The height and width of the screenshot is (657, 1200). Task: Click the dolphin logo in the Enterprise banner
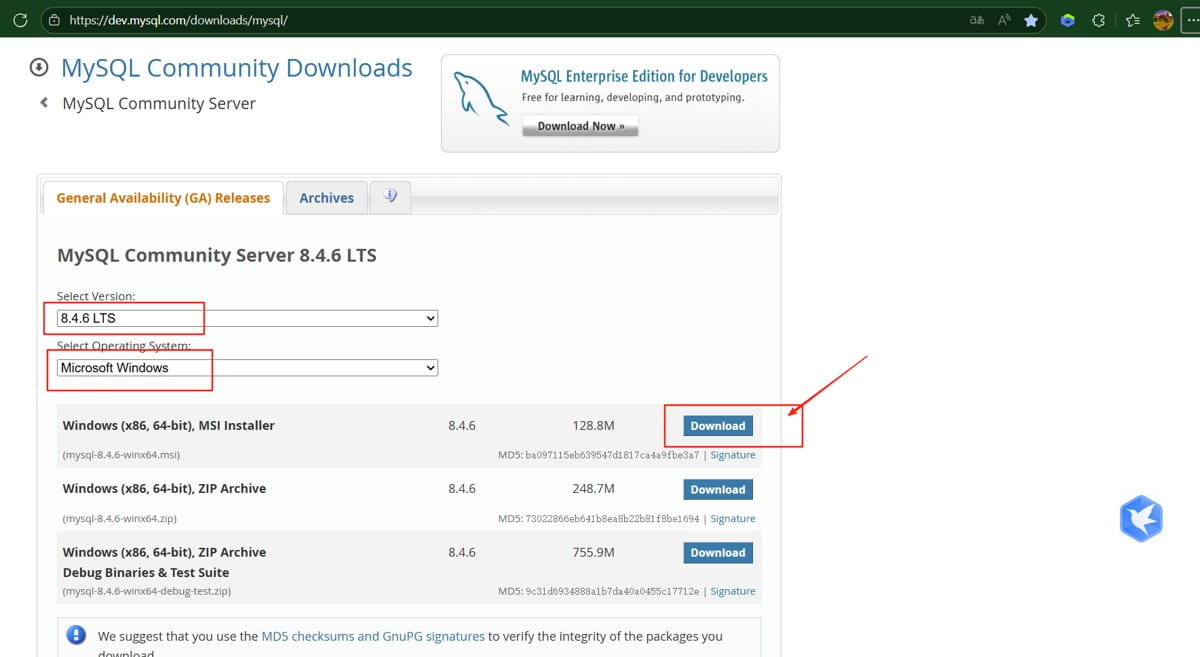[481, 98]
